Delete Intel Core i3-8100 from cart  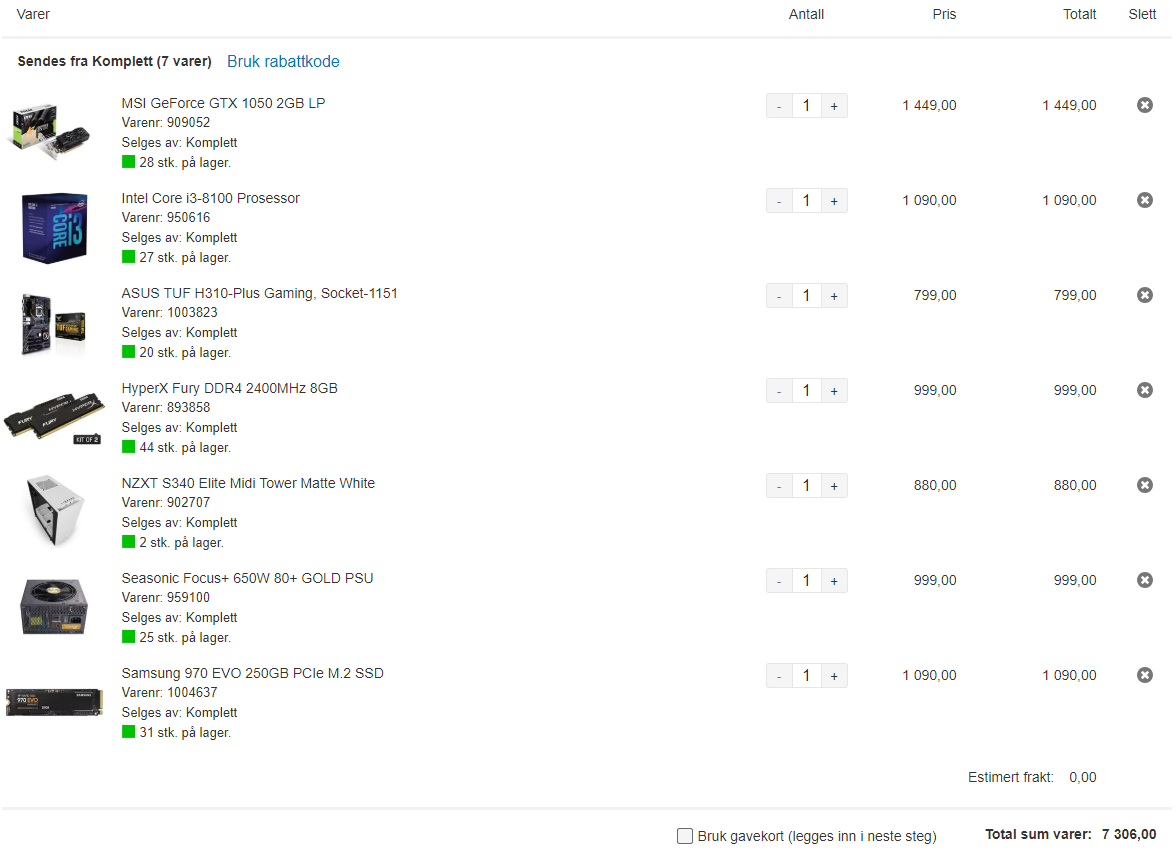click(1144, 200)
